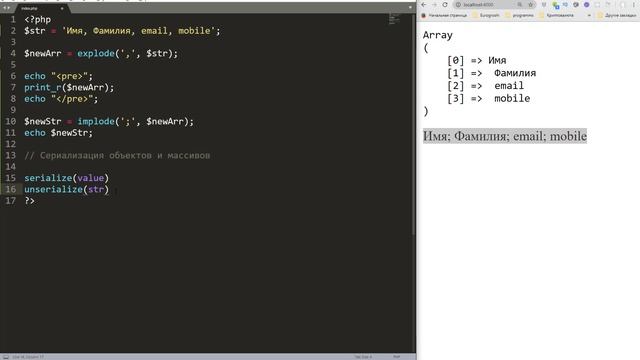640x360 pixels.
Task: Open the Другие закладки folder
Action: pos(616,16)
